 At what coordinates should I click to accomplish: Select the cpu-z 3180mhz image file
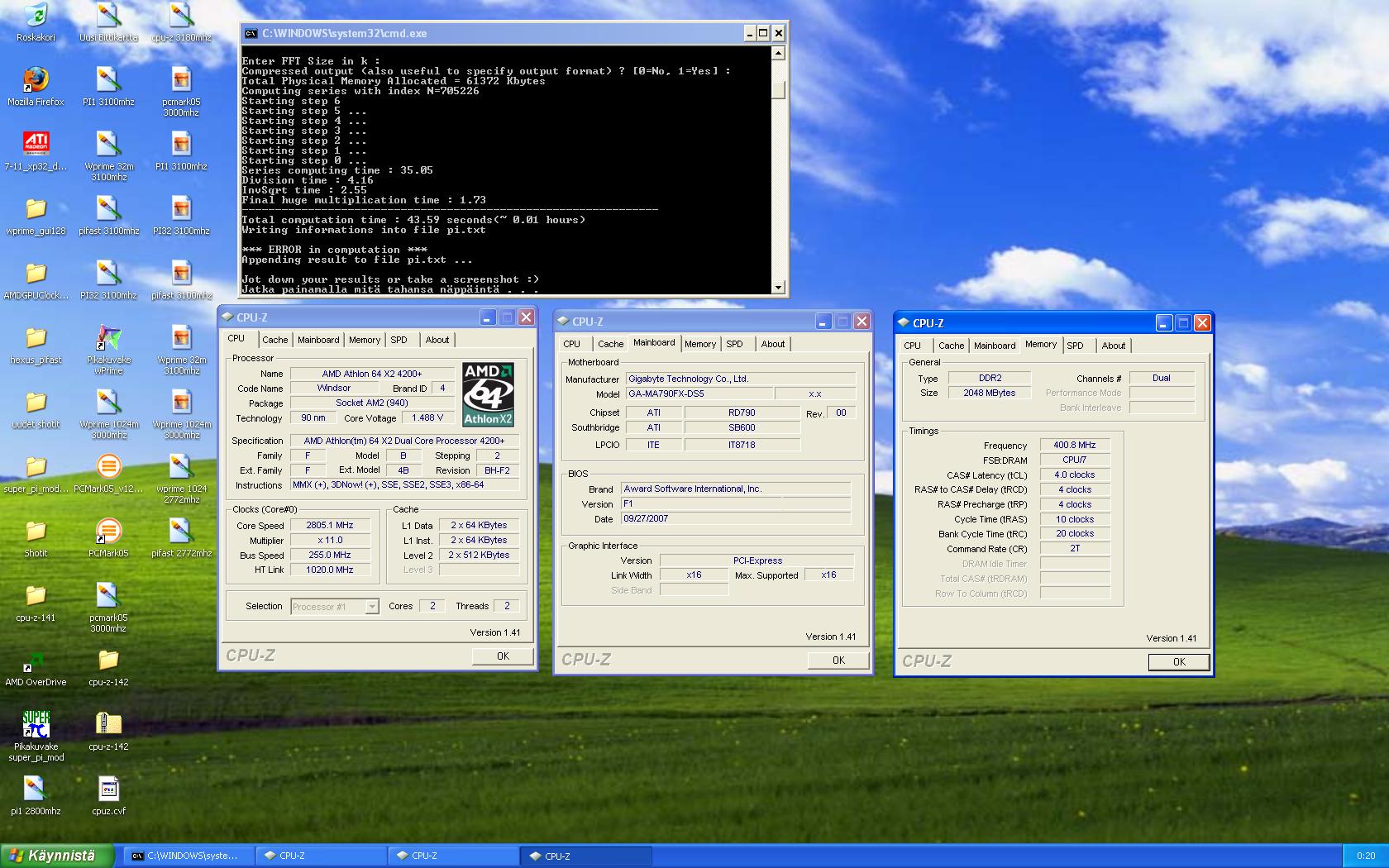pos(181,15)
